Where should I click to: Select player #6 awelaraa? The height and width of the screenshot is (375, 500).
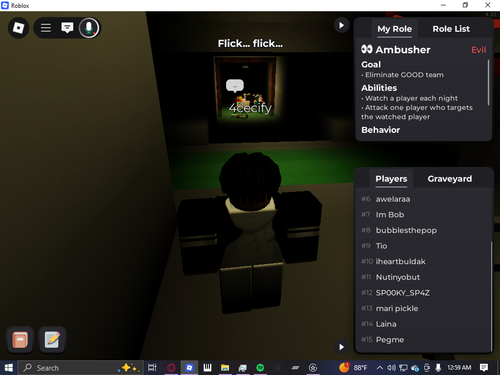click(423, 199)
